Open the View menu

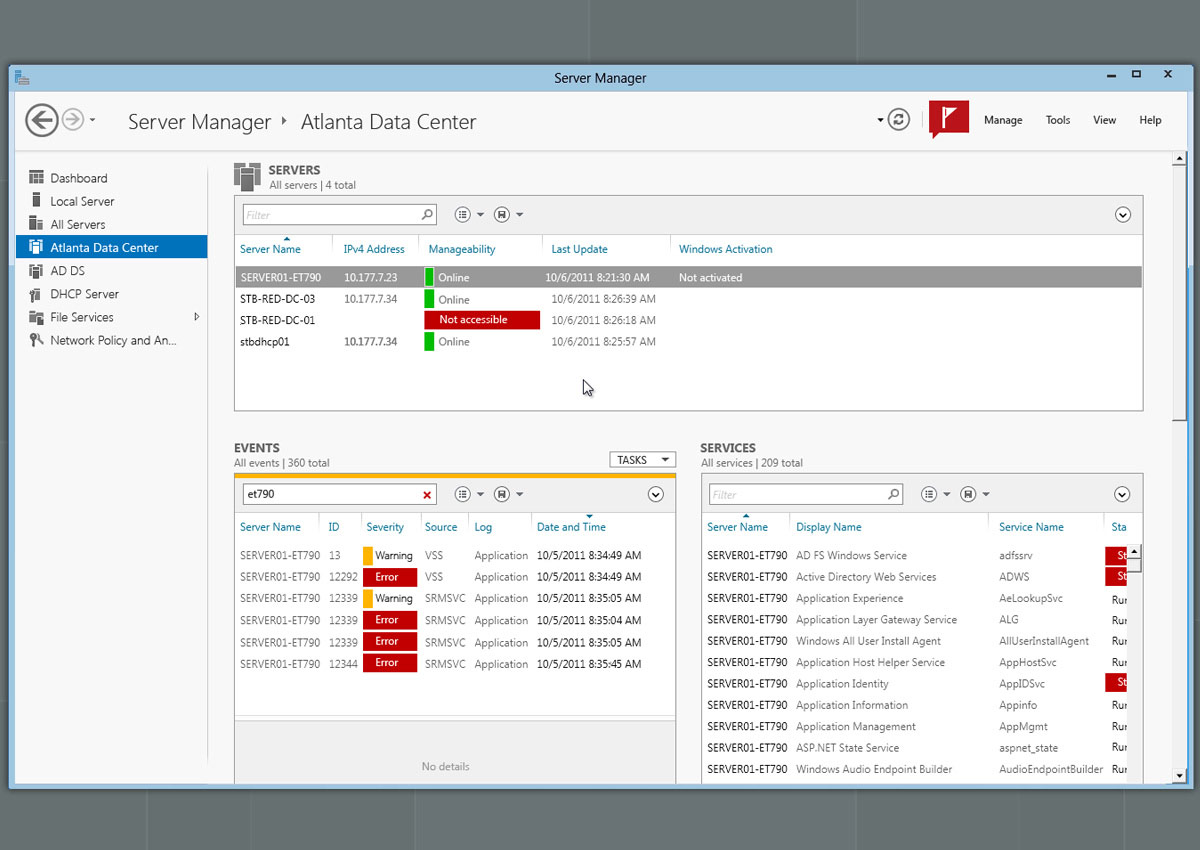click(1104, 120)
